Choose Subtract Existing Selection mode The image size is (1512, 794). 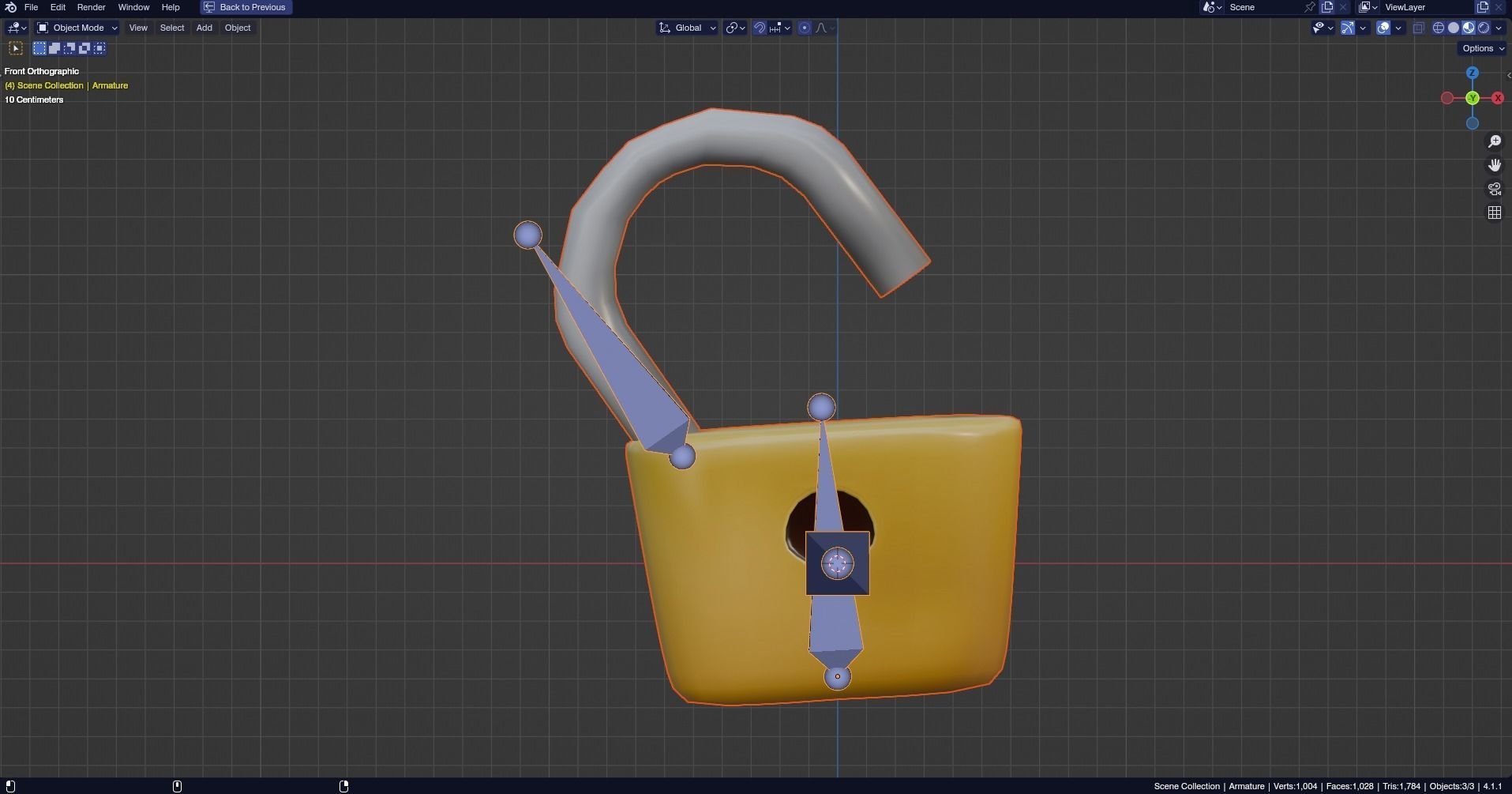[x=69, y=48]
